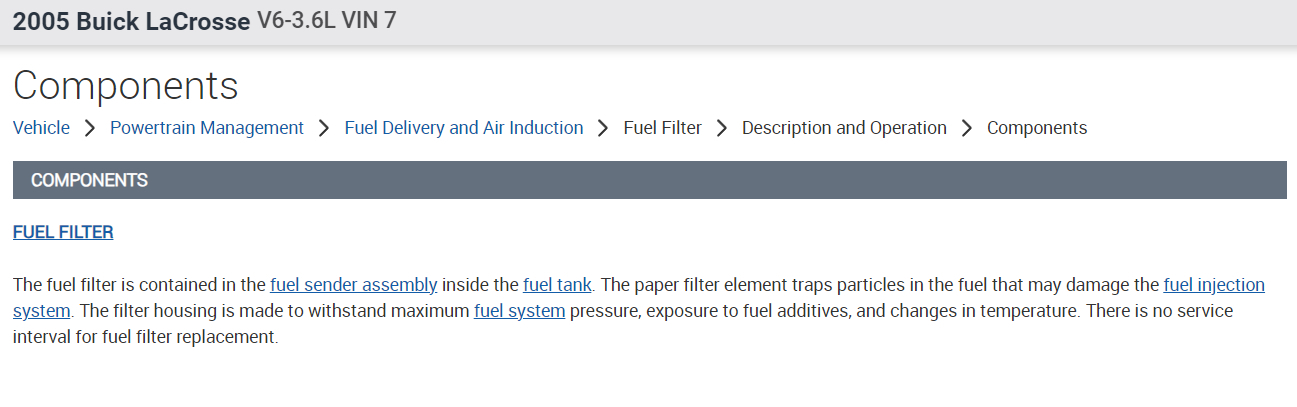Go to Fuel Delivery and Air Induction
Image resolution: width=1297 pixels, height=407 pixels.
coord(464,128)
